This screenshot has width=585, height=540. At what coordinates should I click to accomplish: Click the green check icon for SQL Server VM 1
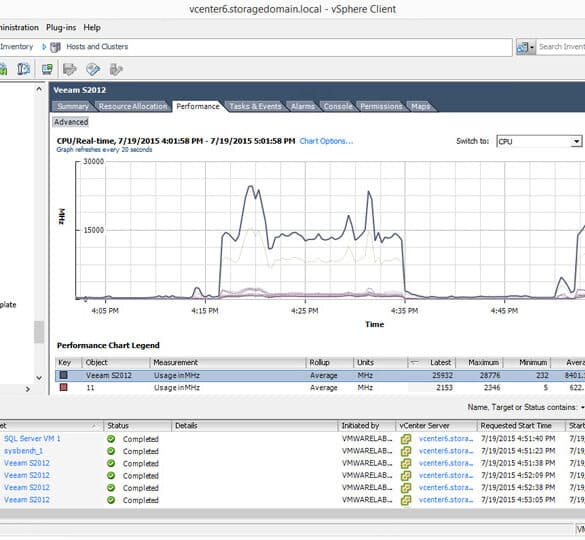point(111,439)
